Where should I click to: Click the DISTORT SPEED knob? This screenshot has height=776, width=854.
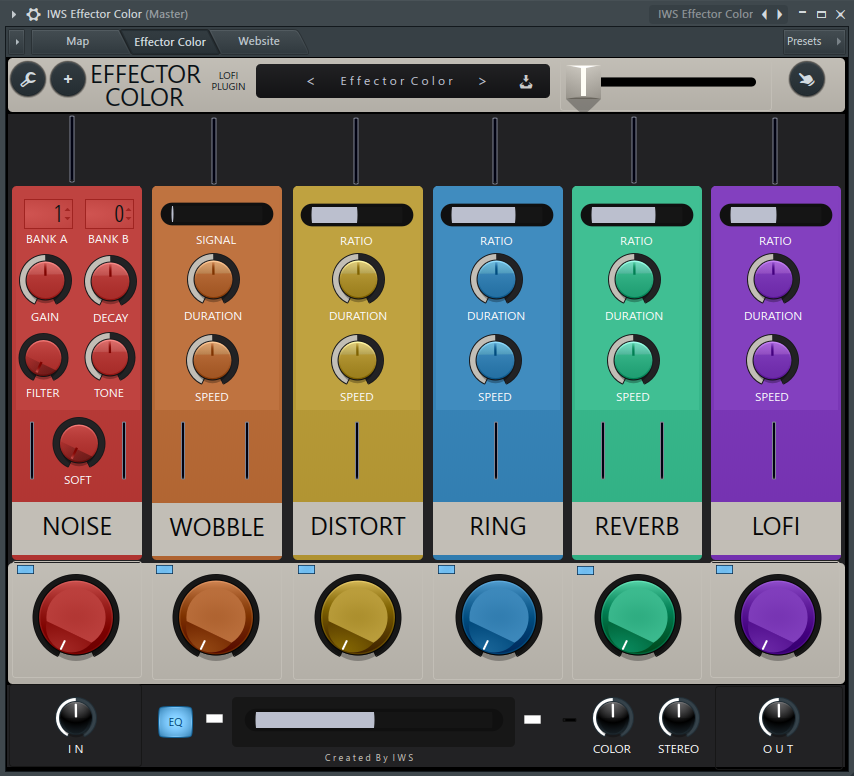tap(357, 360)
